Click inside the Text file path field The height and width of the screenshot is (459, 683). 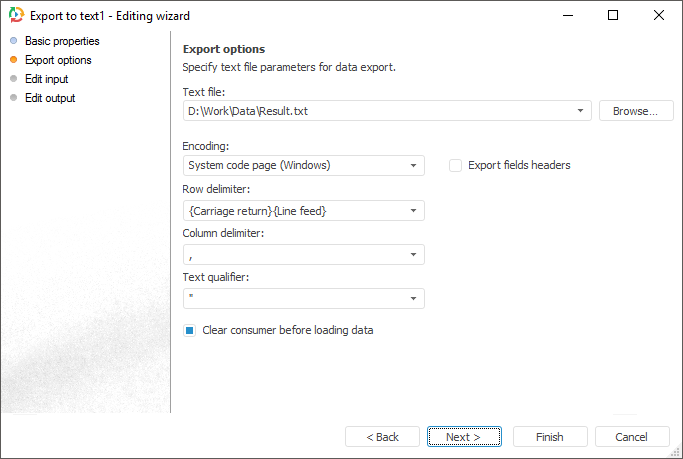click(370, 111)
